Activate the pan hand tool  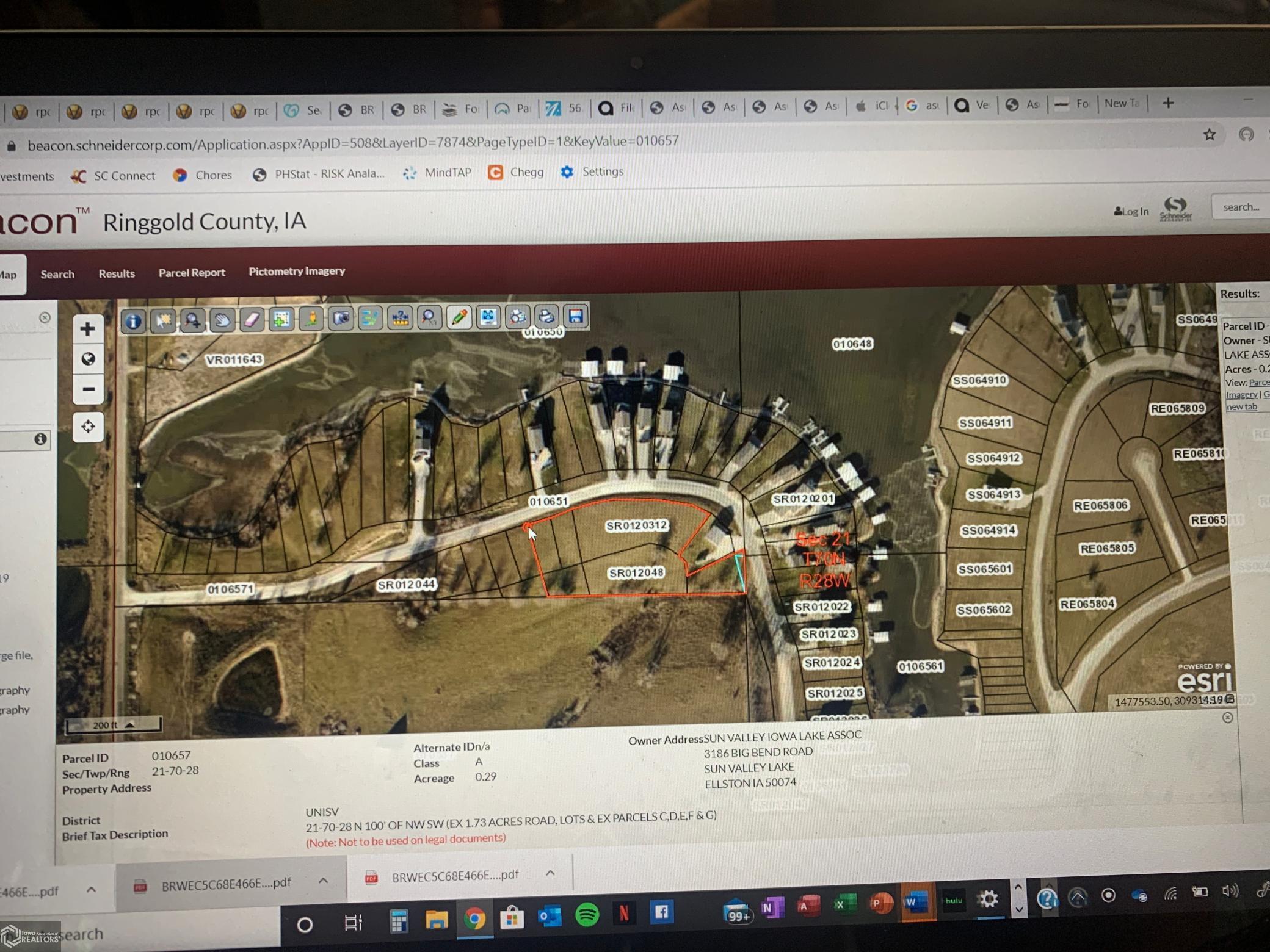[x=222, y=319]
